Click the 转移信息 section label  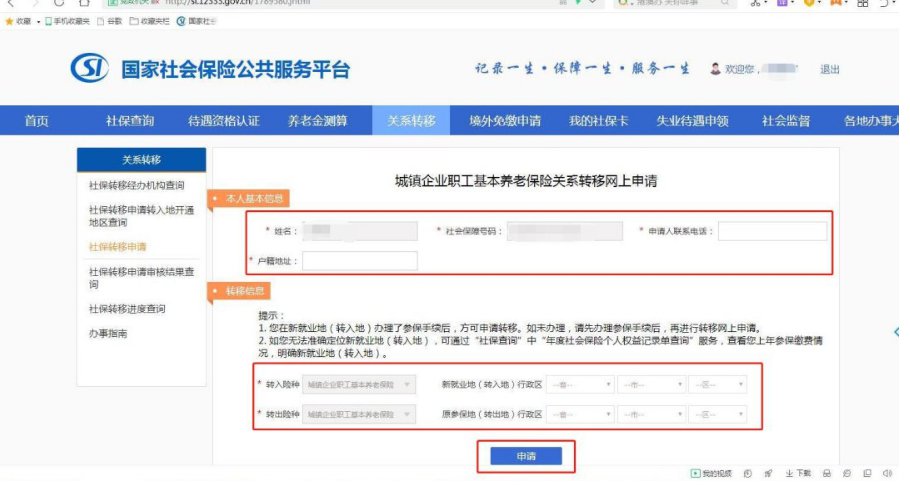click(240, 291)
